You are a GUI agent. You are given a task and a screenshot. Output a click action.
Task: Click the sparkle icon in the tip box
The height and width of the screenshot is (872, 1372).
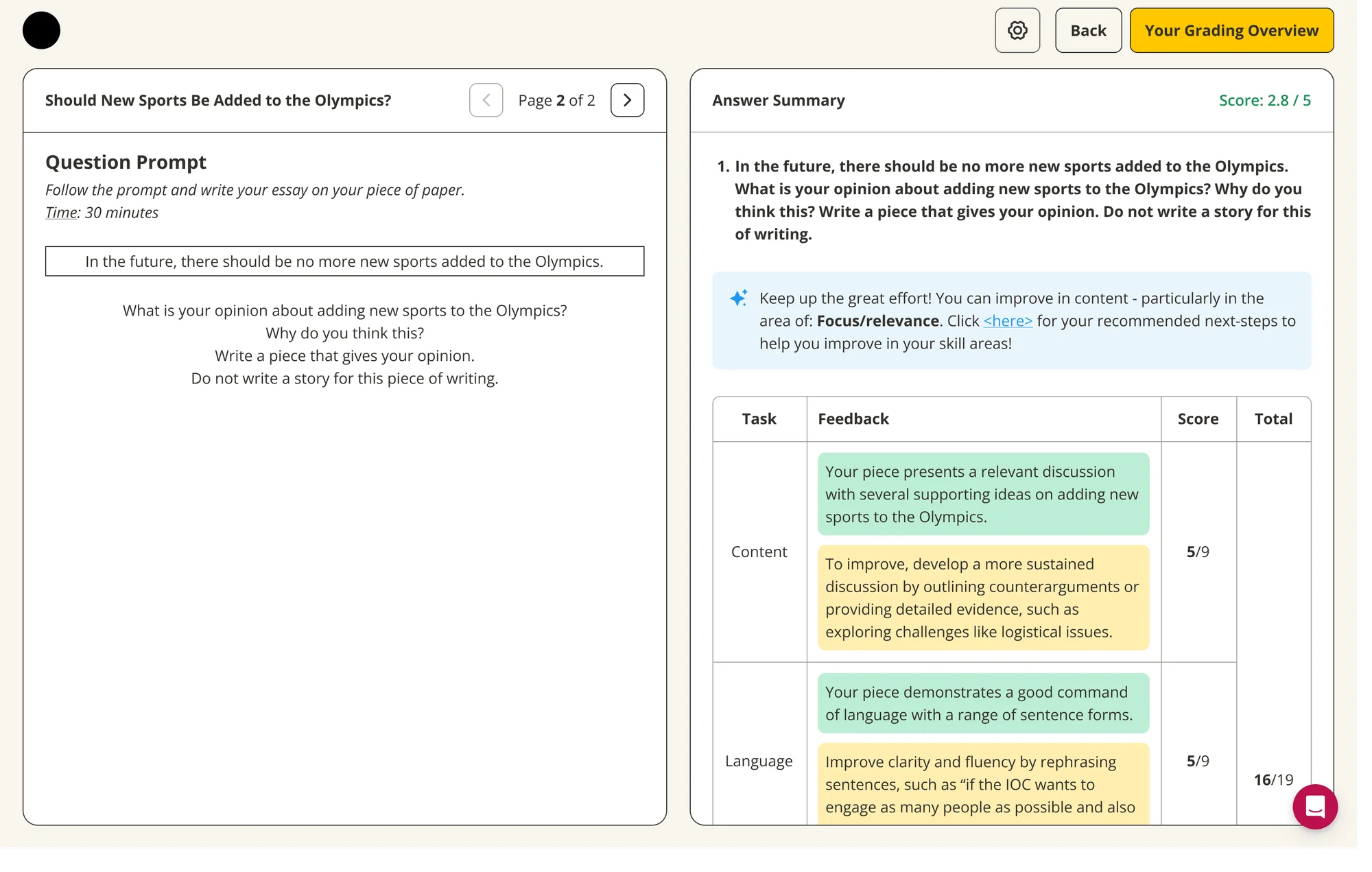[x=739, y=298]
